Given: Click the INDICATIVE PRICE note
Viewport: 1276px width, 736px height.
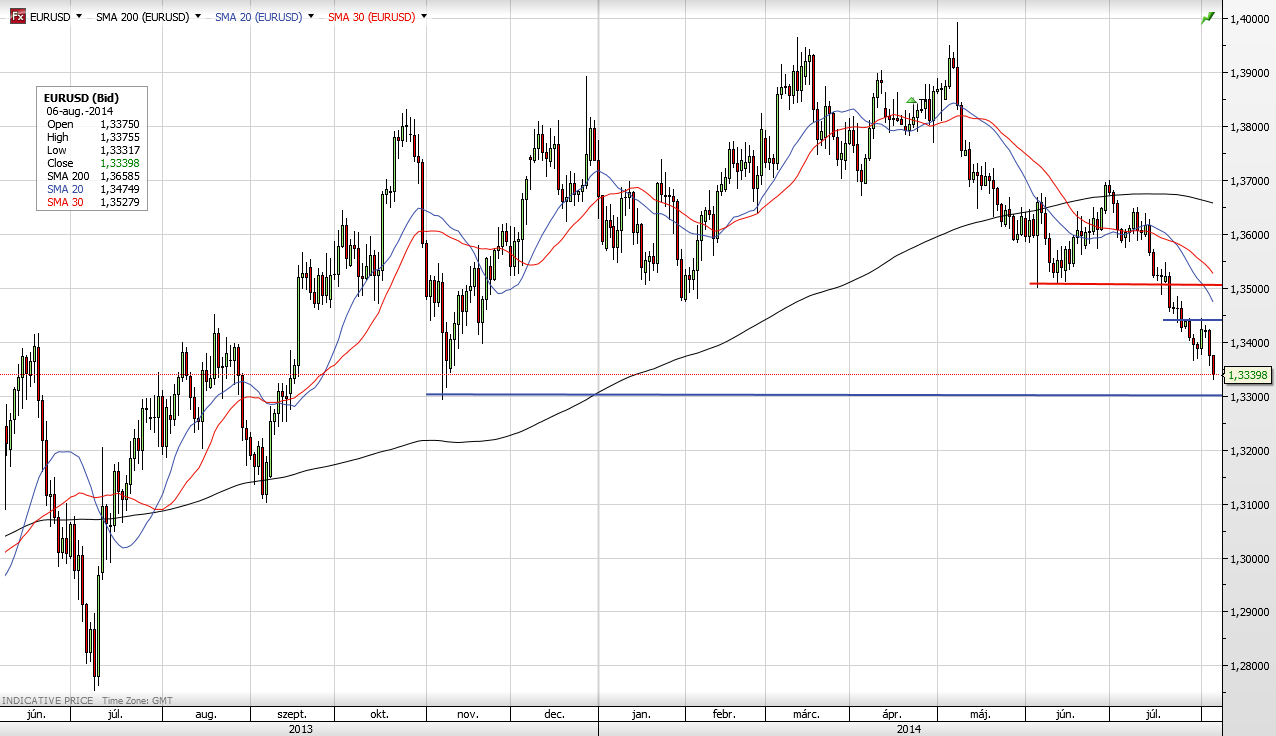Looking at the screenshot, I should [x=48, y=701].
